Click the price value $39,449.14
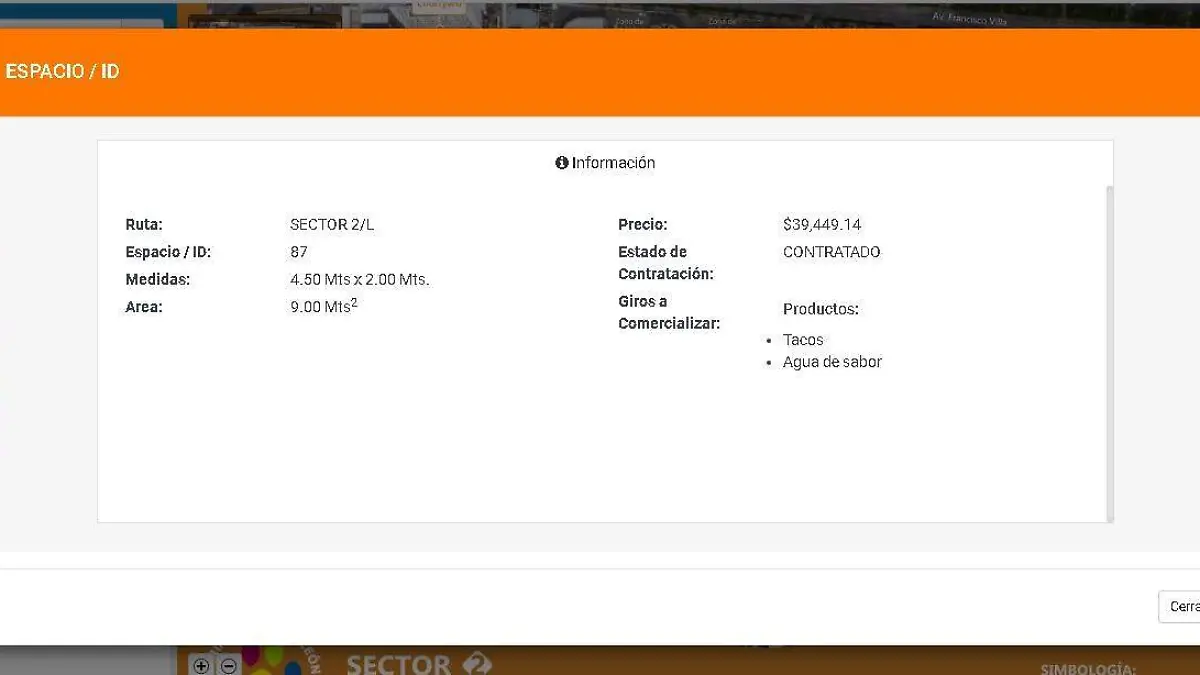Image resolution: width=1200 pixels, height=675 pixels. 821,224
